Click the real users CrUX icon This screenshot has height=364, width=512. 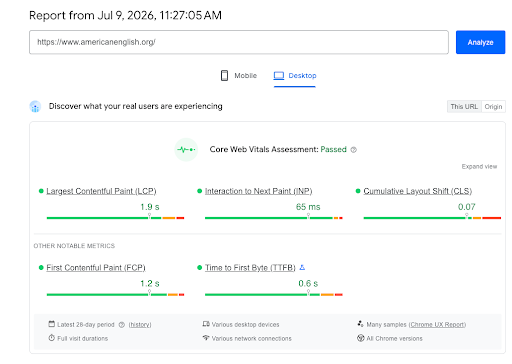coord(35,107)
